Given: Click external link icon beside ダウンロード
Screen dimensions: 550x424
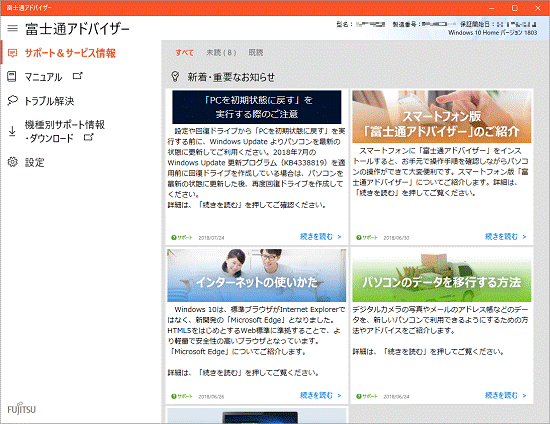Looking at the screenshot, I should tap(89, 137).
